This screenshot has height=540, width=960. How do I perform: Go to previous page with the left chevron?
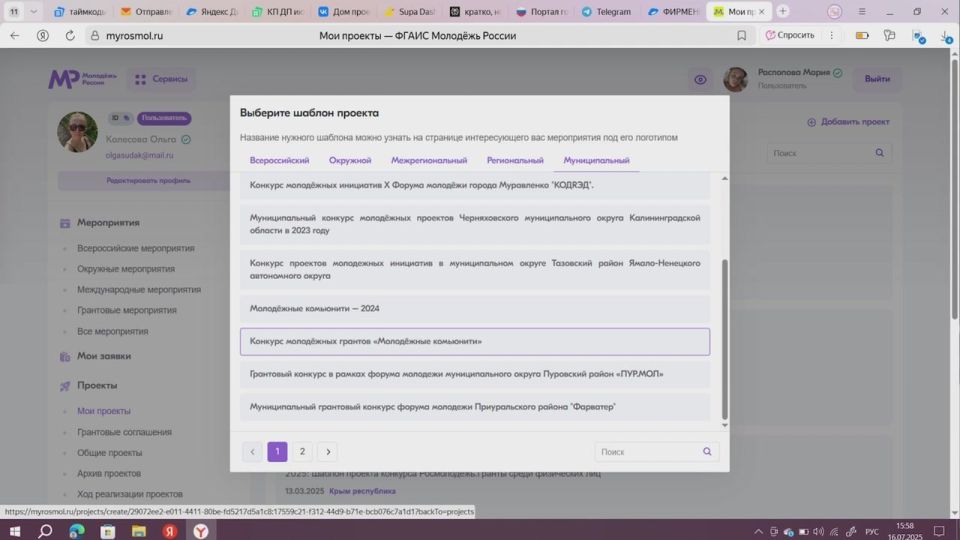pyautogui.click(x=252, y=452)
